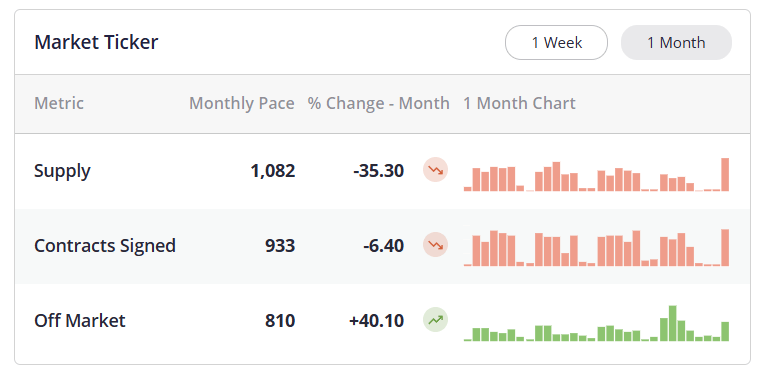Image resolution: width=762 pixels, height=376 pixels.
Task: Click the Supply pace value 1,082
Action: (x=273, y=171)
